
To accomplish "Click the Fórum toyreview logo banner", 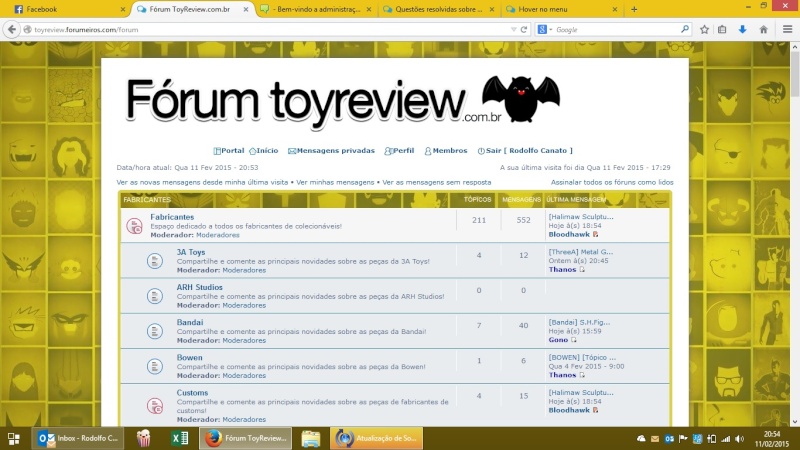I will tap(343, 102).
